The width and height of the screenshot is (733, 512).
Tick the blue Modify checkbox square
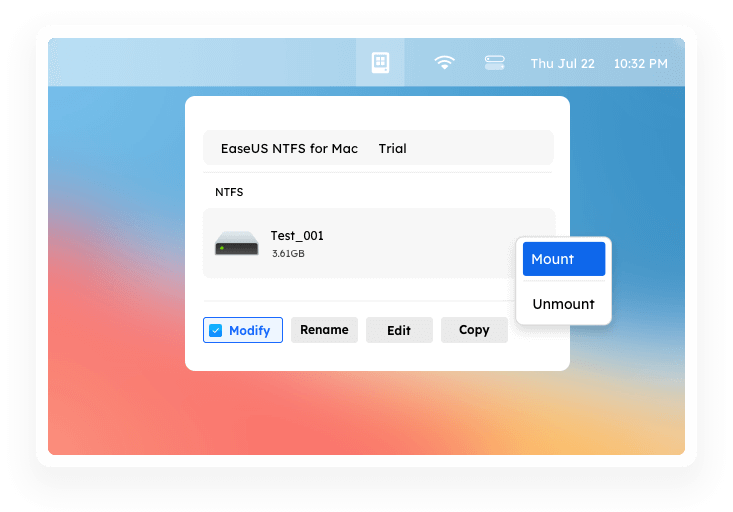tap(215, 330)
